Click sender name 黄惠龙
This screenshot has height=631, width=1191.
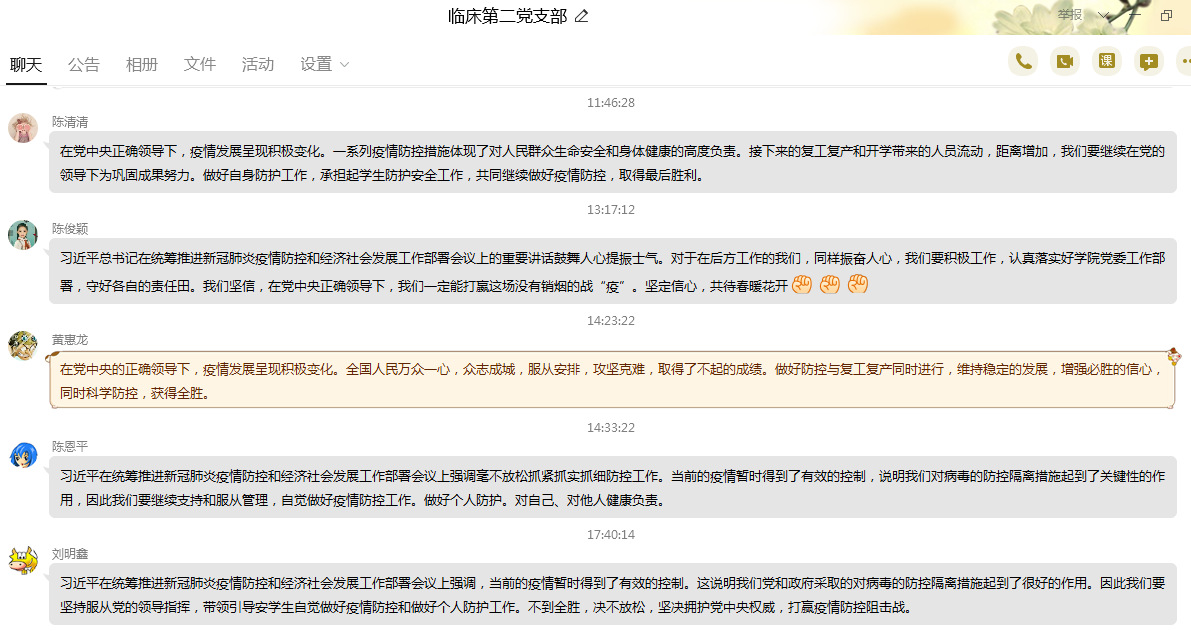(70, 340)
